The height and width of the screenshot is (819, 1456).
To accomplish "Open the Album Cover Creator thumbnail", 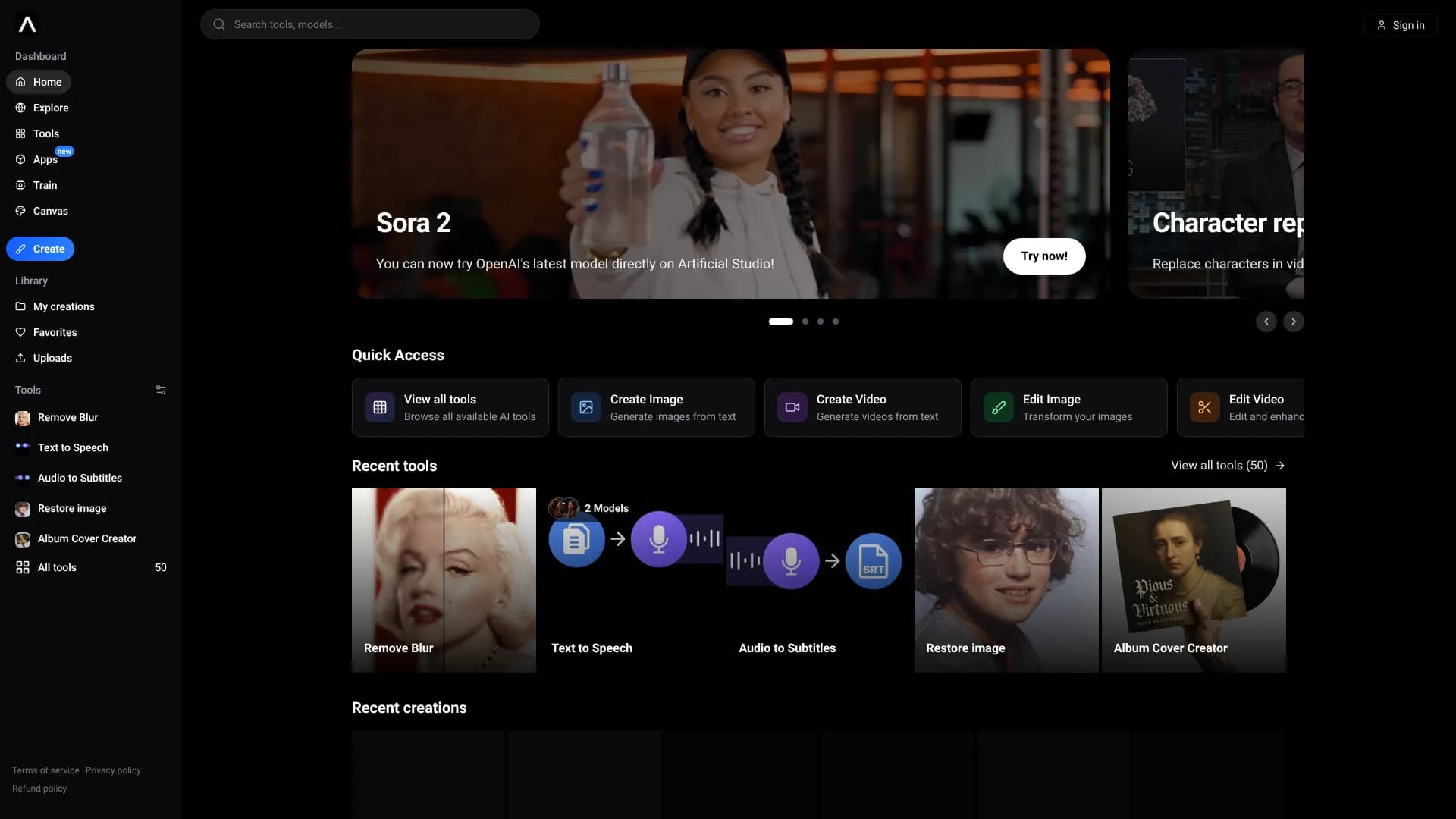I will coord(1194,580).
